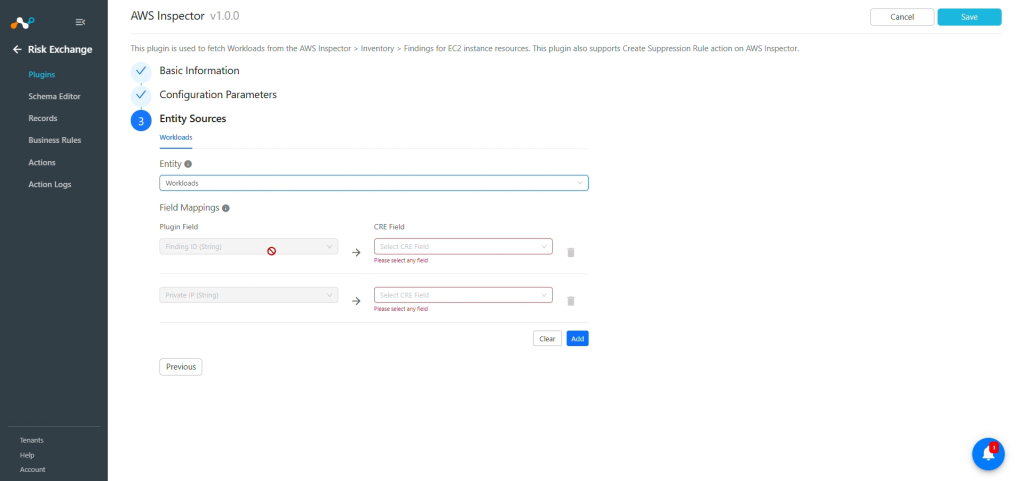Click the Netskope logo in the sidebar
The height and width of the screenshot is (481, 1024).
pos(22,23)
